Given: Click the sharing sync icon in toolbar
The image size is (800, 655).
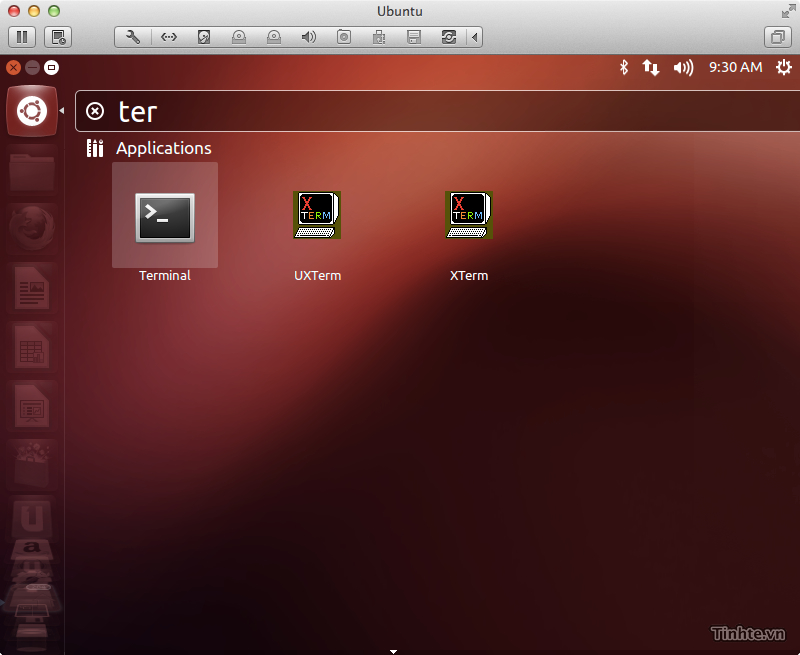Looking at the screenshot, I should (449, 37).
